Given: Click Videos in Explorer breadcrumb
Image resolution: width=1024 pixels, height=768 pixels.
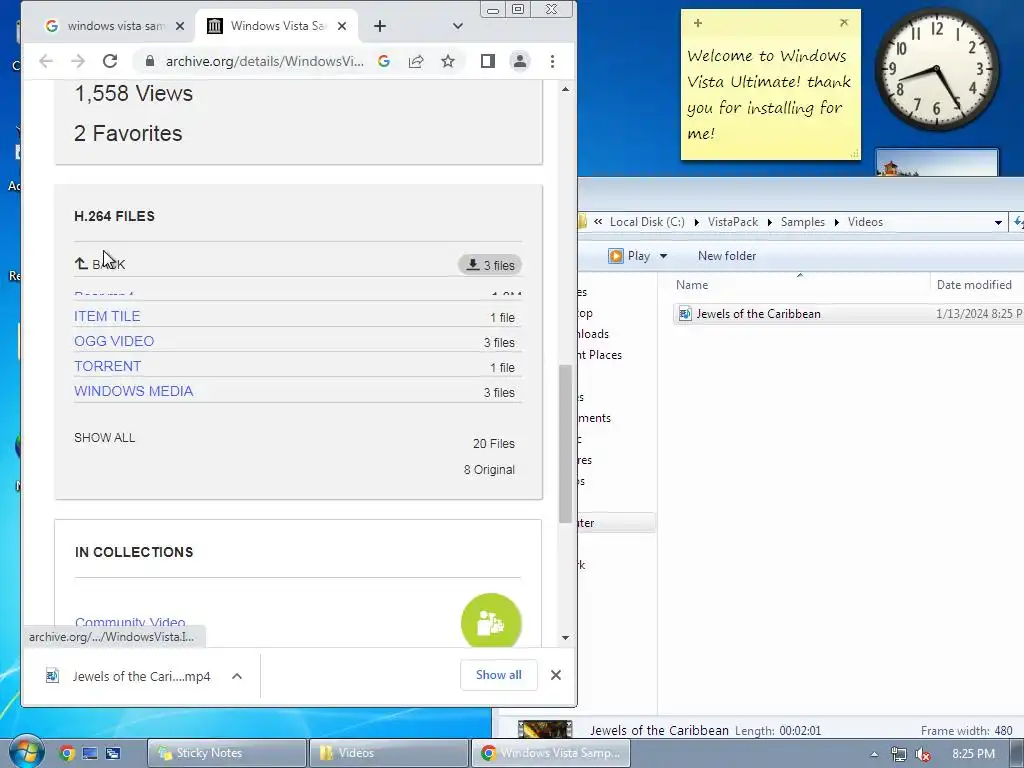Looking at the screenshot, I should (865, 222).
